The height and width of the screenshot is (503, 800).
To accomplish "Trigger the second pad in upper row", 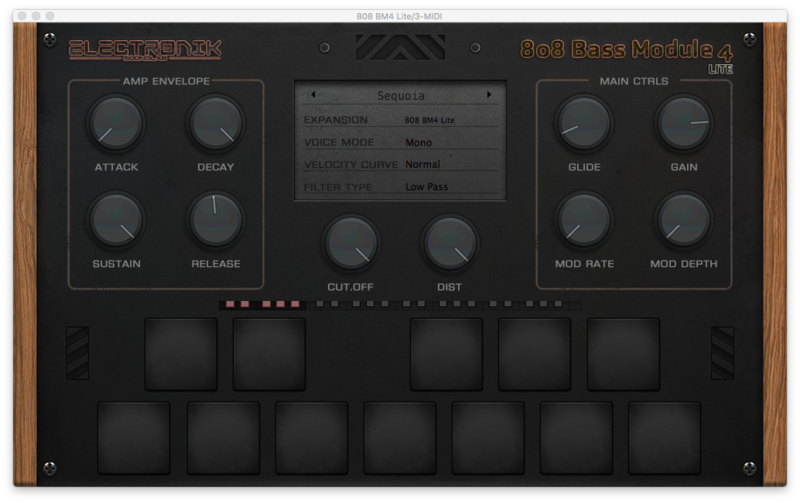I will (269, 355).
